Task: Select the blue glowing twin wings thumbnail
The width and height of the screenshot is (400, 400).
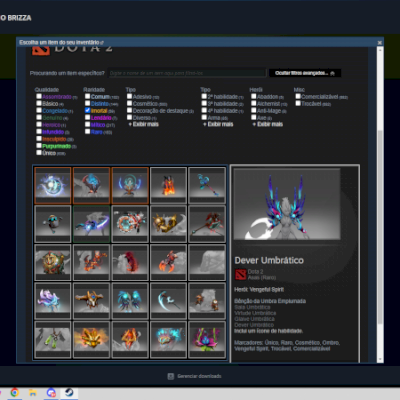Action: click(x=130, y=301)
